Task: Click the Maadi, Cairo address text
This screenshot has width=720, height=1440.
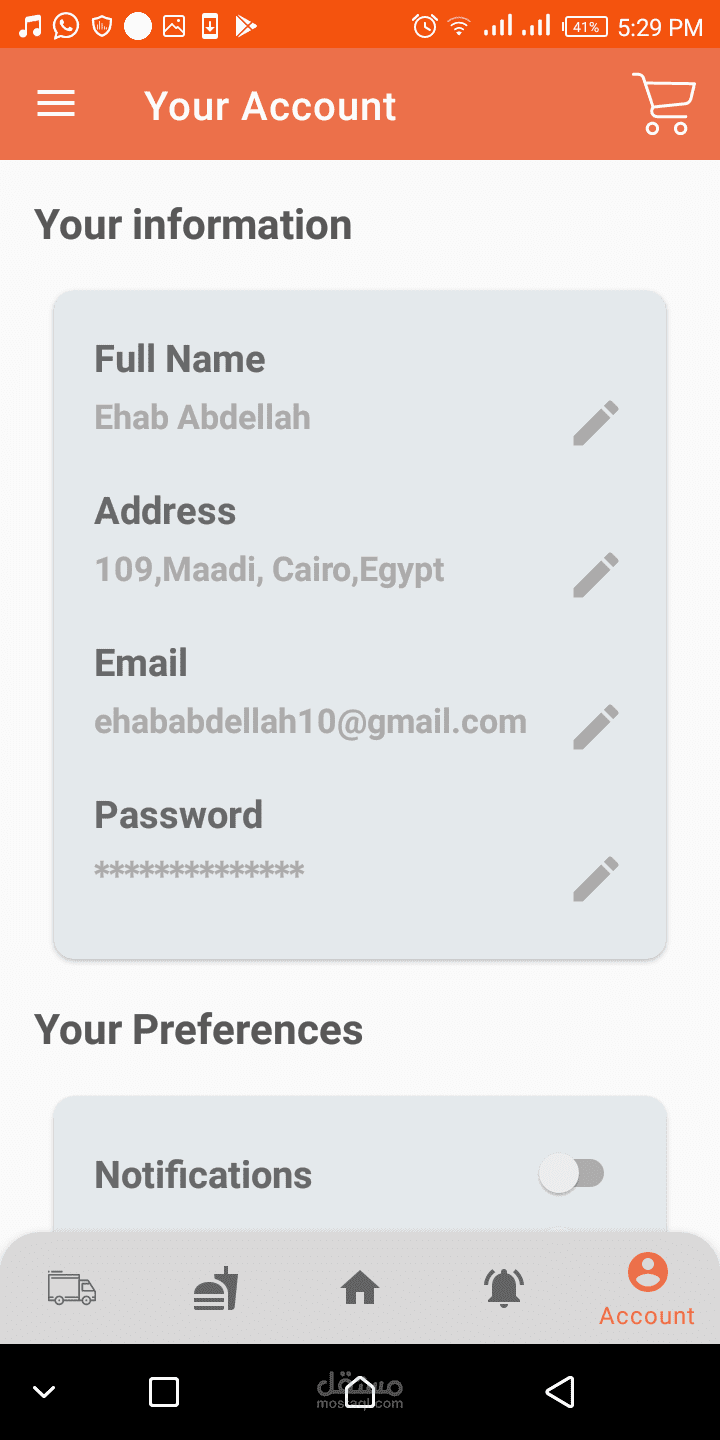Action: pos(269,570)
